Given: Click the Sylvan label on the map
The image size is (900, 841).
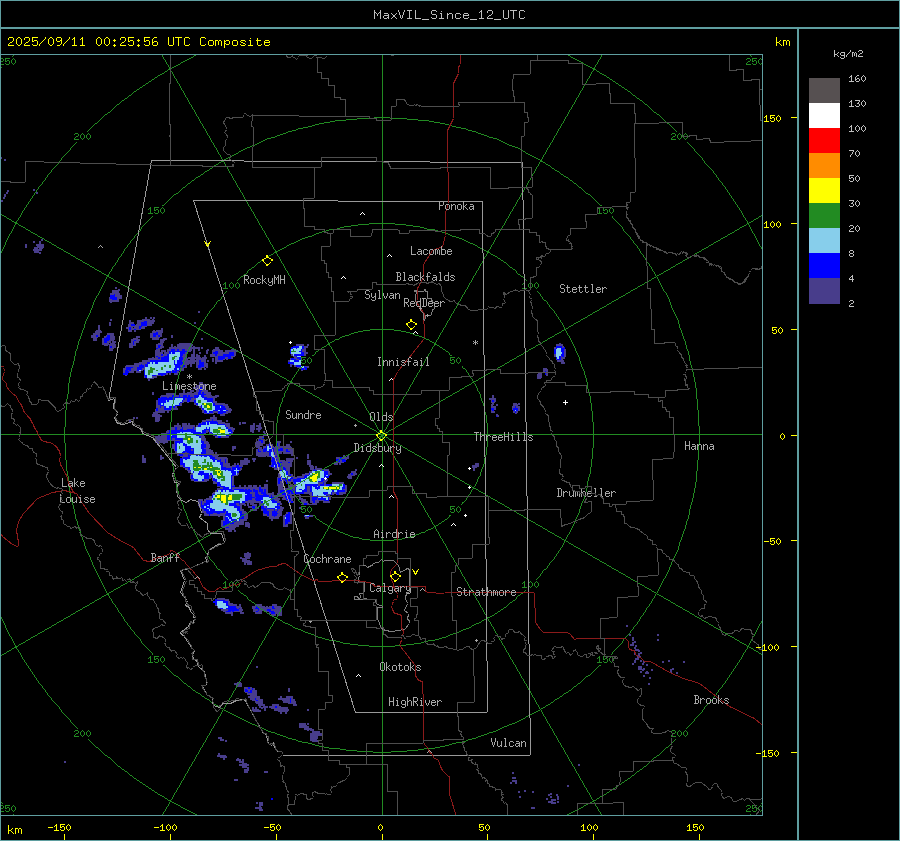Looking at the screenshot, I should [x=382, y=295].
